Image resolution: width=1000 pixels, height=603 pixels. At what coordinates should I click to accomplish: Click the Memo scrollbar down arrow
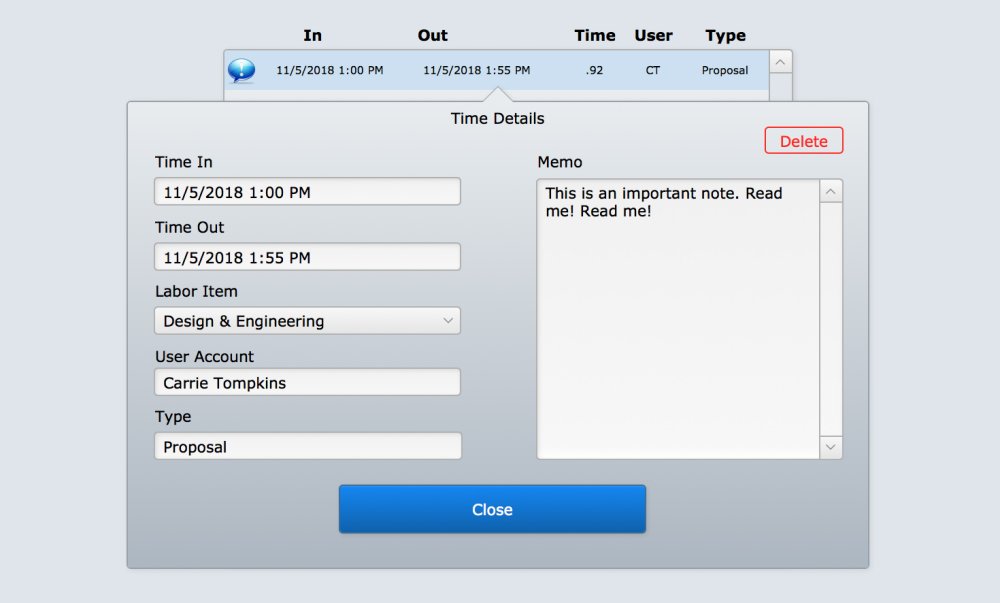[831, 449]
